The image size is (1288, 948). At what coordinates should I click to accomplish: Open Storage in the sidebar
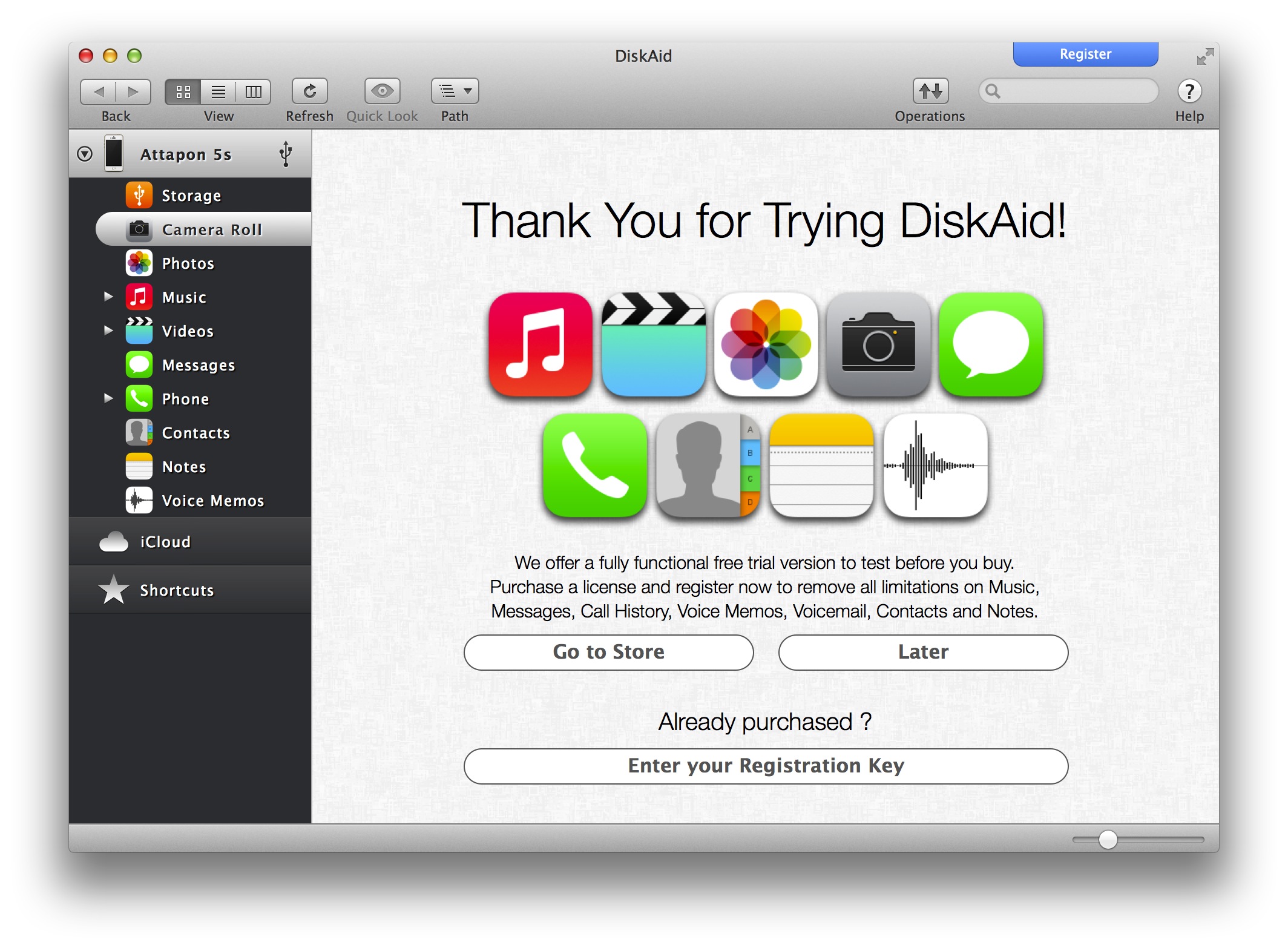pyautogui.click(x=190, y=195)
